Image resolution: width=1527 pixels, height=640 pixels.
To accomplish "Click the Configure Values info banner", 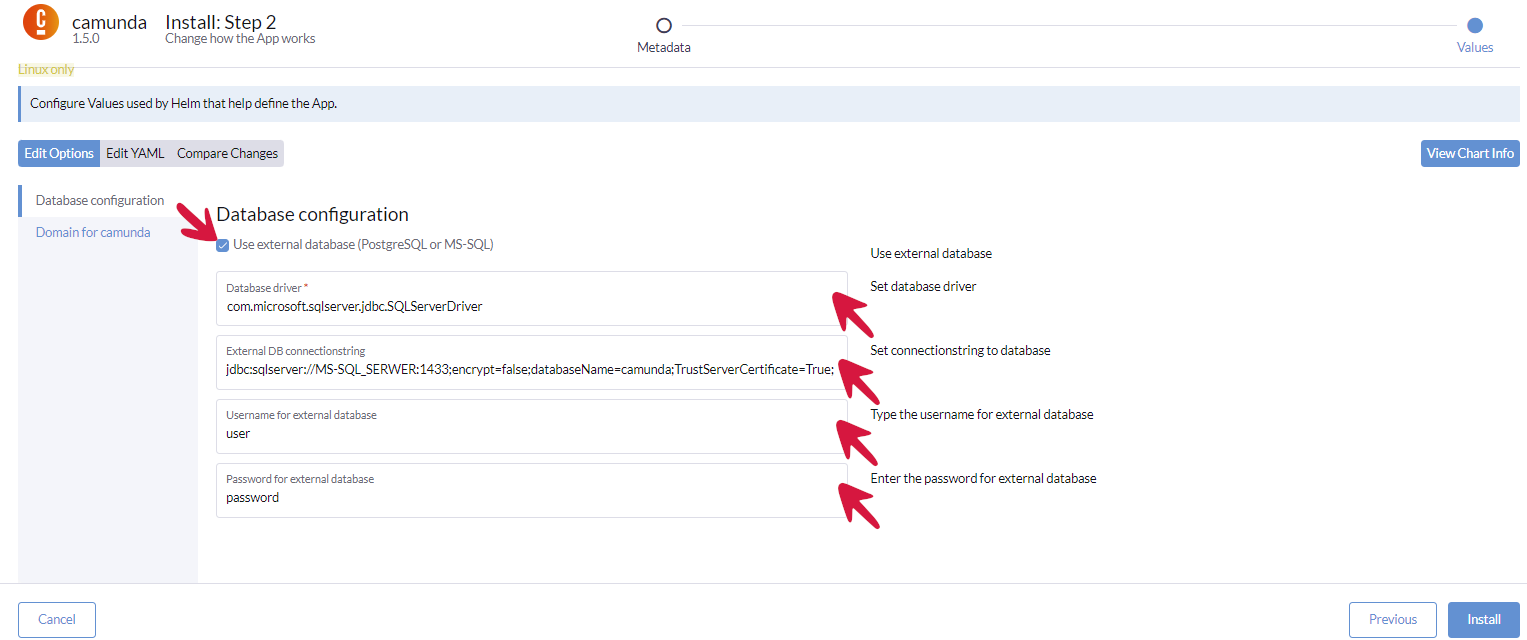I will point(767,103).
